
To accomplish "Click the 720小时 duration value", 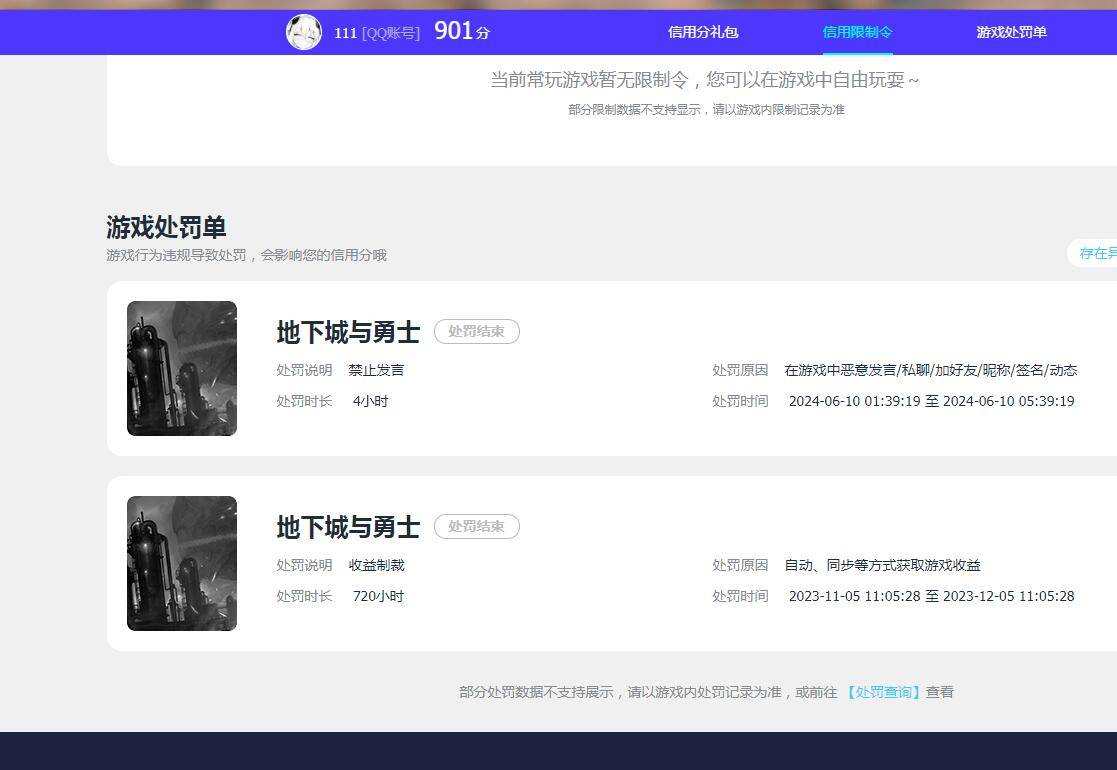I will [378, 596].
